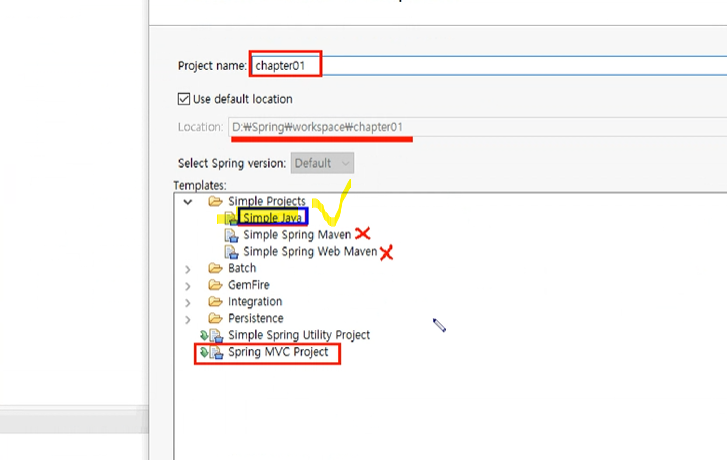Click the Persistence folder icon
This screenshot has width=727, height=460.
pos(215,318)
